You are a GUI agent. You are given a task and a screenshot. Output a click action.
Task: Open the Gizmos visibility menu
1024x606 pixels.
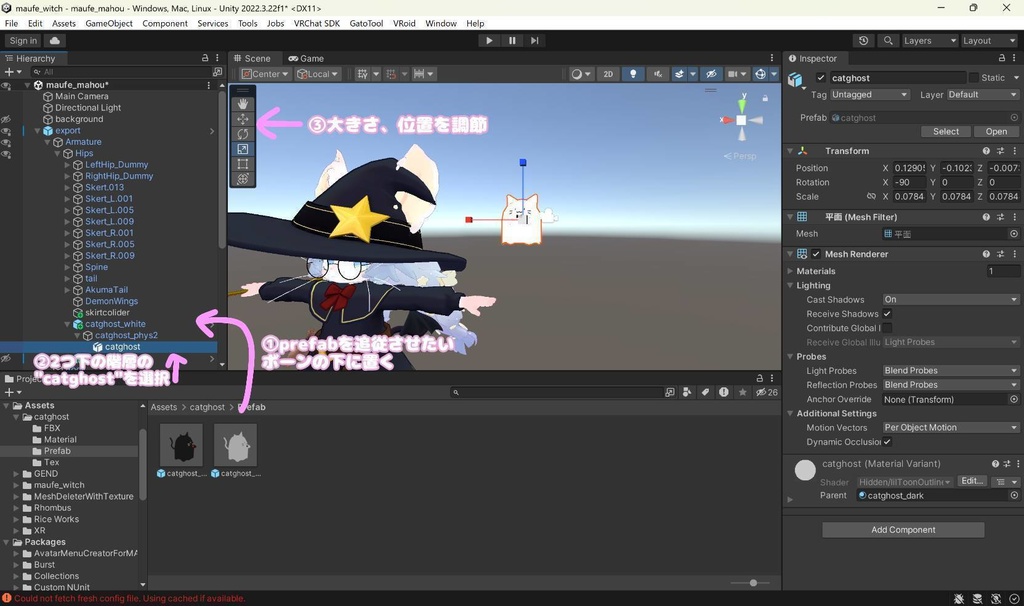pos(775,73)
